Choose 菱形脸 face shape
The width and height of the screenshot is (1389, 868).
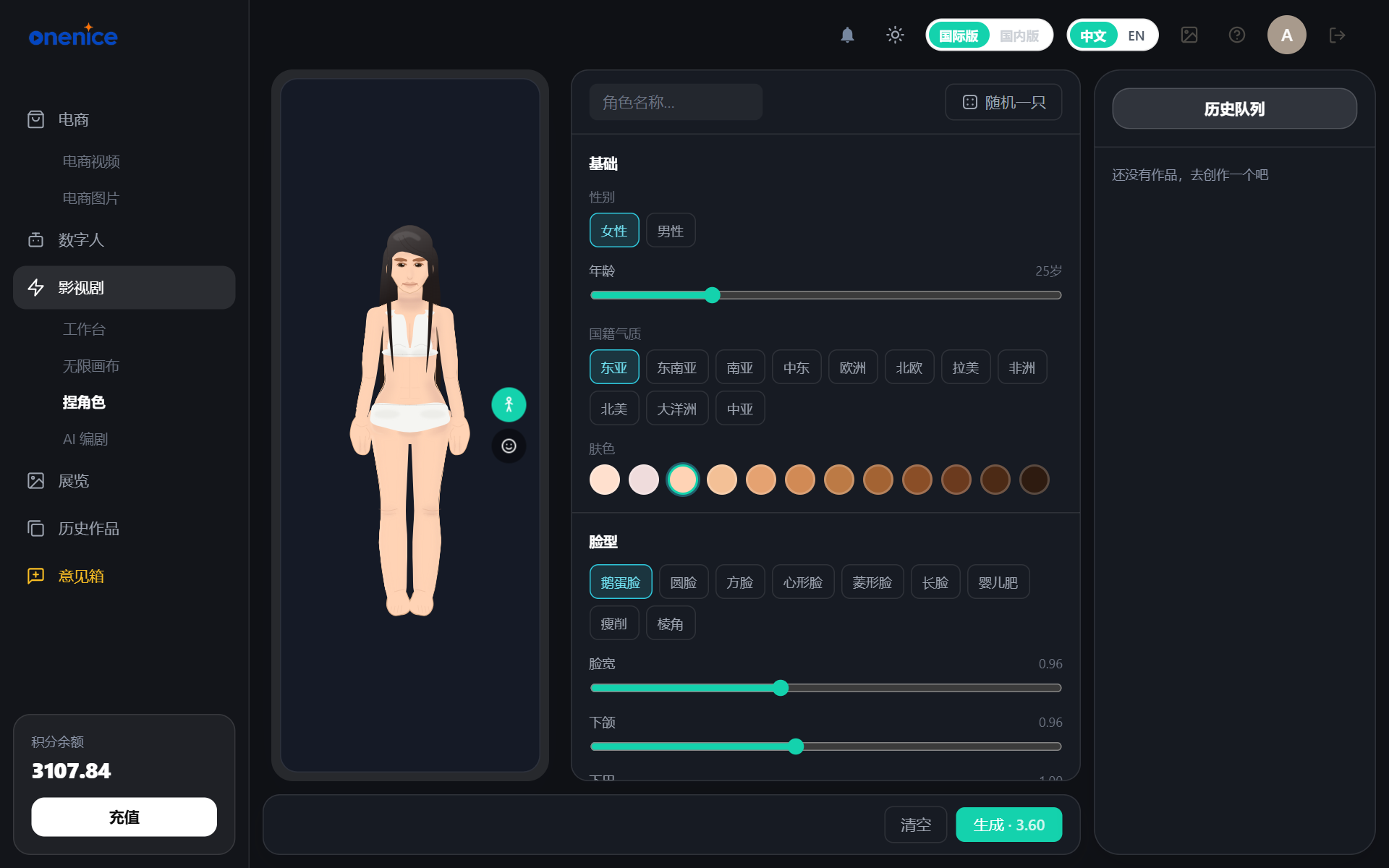click(x=872, y=582)
